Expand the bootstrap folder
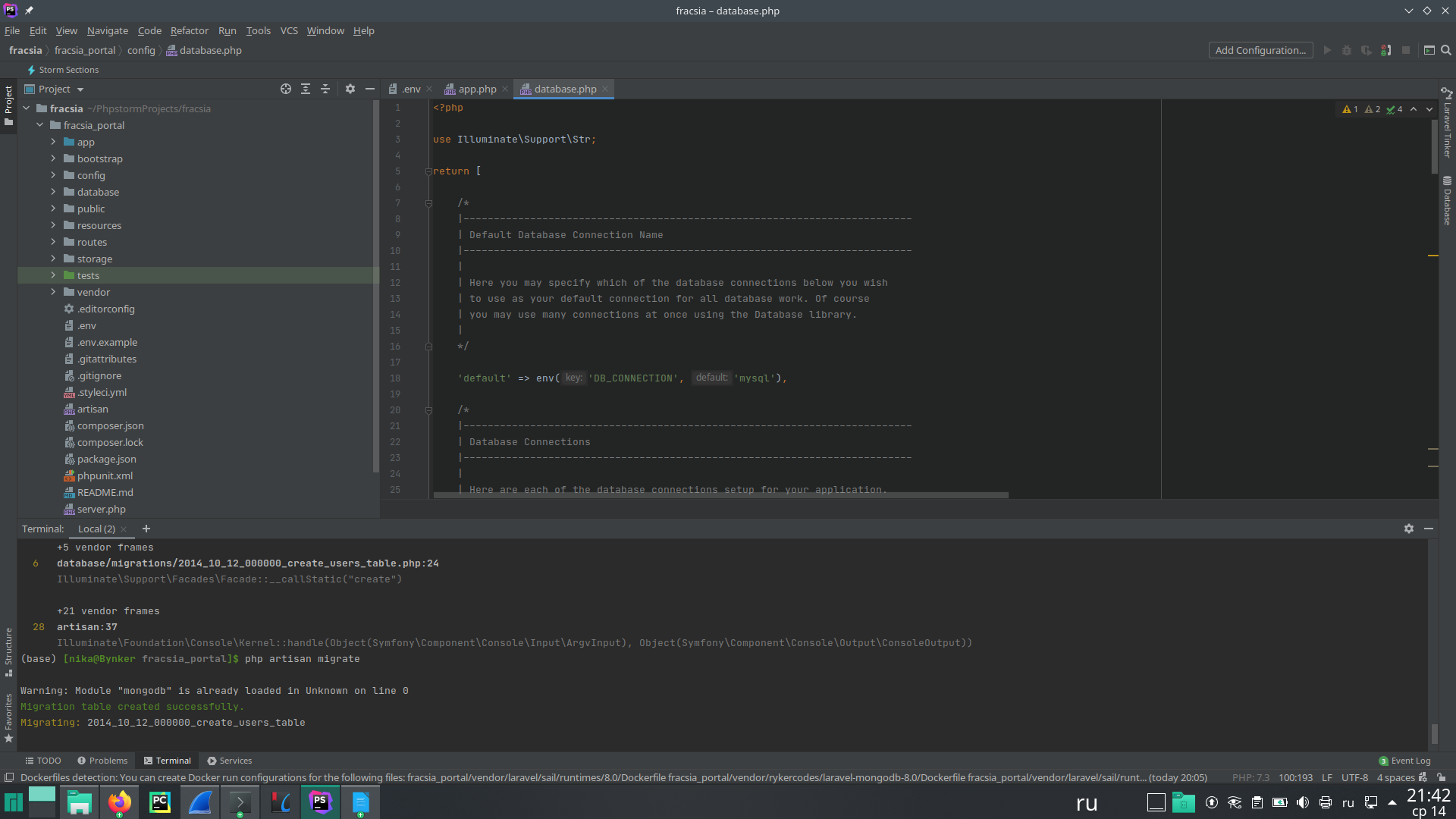 click(x=53, y=158)
